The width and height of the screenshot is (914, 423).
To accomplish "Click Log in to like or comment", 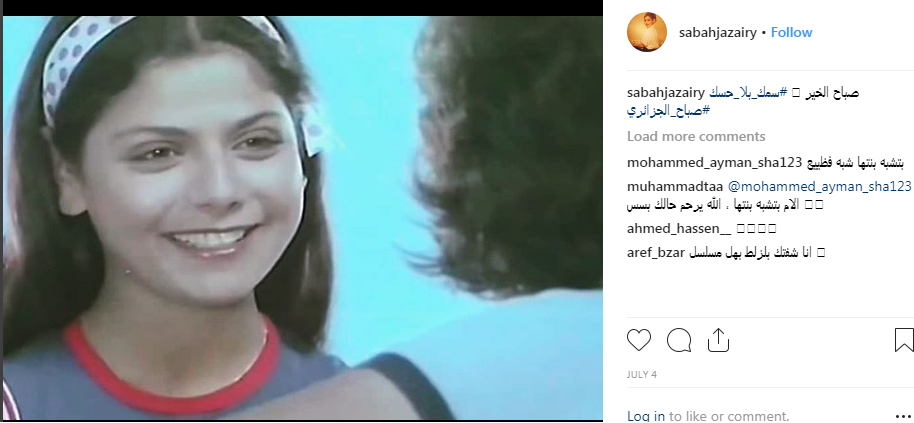I will tap(646, 416).
